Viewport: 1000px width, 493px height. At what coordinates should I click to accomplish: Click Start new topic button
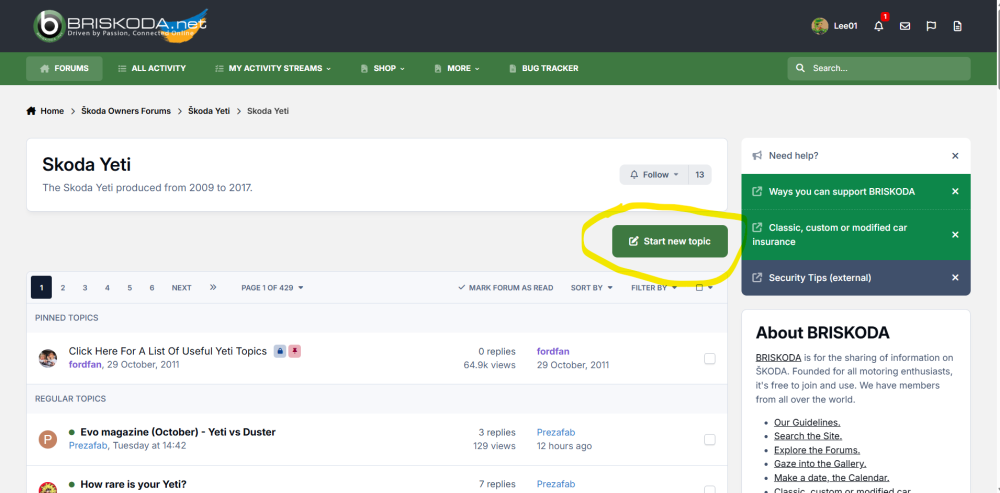pyautogui.click(x=670, y=241)
